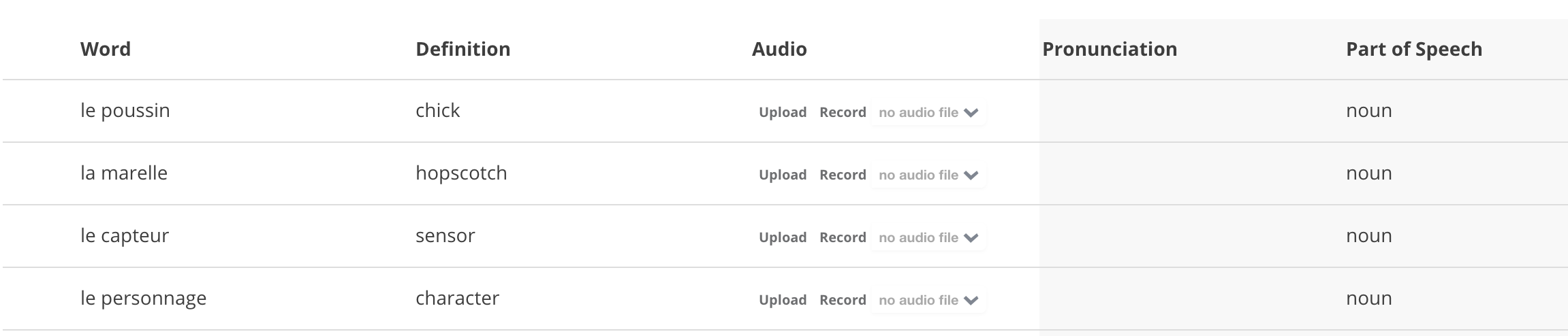Screen dimensions: 1568x336
Task: Record audio for le personnage
Action: 843,301
